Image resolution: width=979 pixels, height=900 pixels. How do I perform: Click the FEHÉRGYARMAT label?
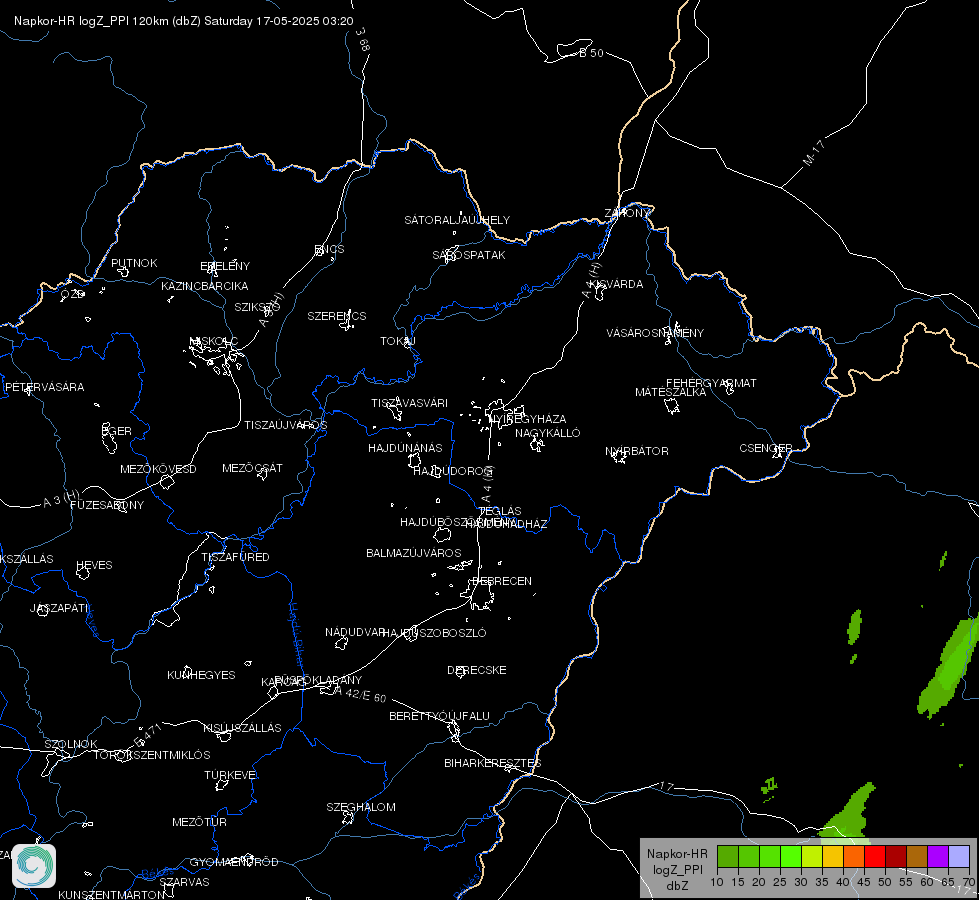click(711, 383)
